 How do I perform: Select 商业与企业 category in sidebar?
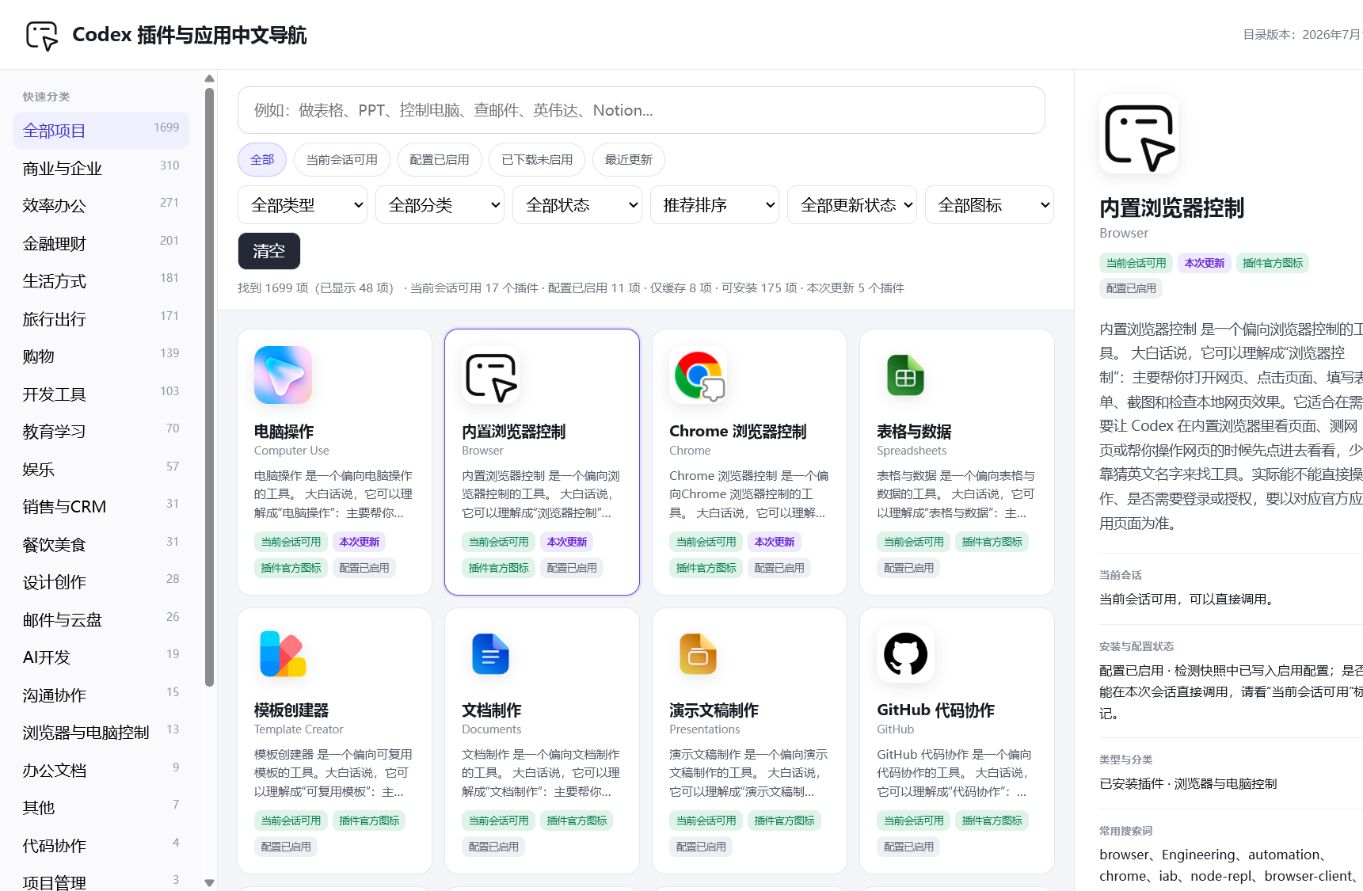(x=101, y=168)
